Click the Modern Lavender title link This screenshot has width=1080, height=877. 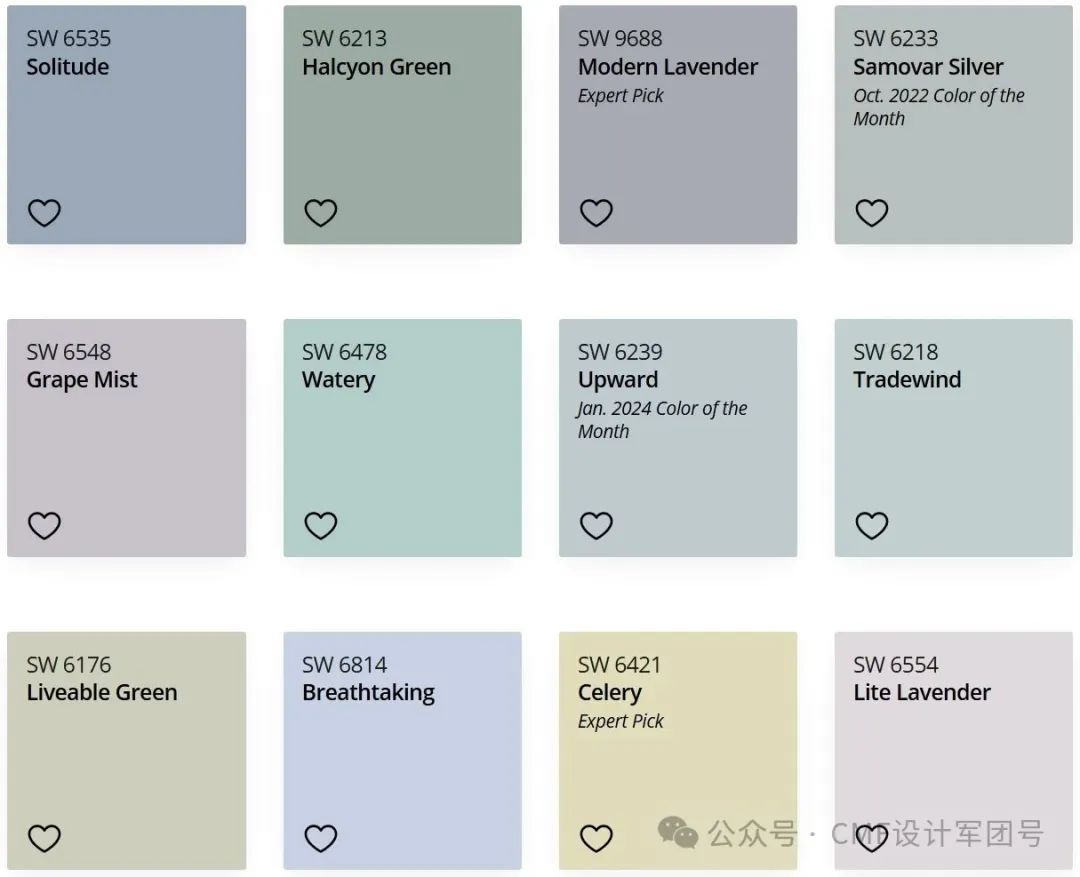(x=667, y=67)
